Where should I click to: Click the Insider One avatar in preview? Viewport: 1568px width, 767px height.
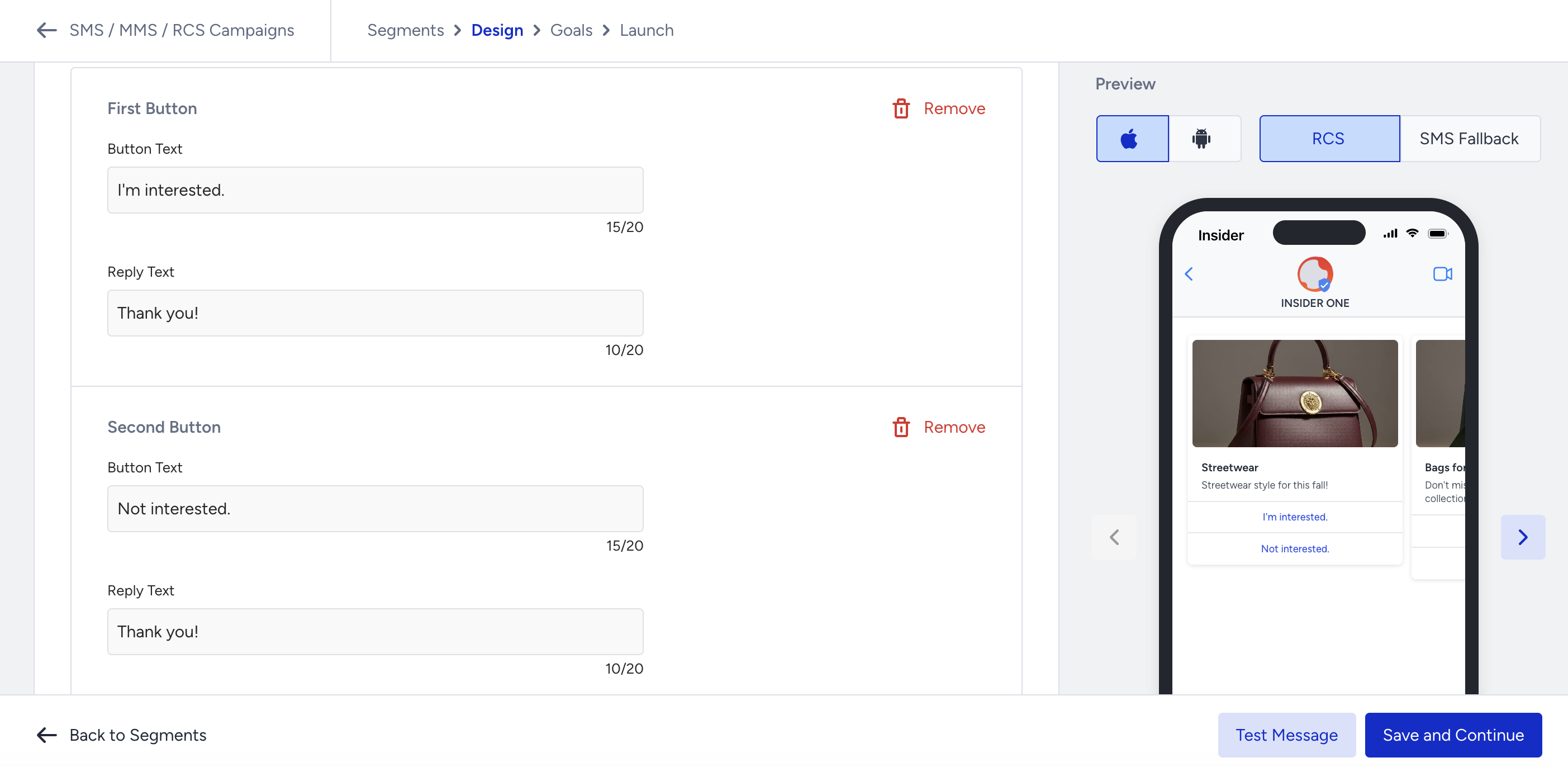(x=1315, y=274)
